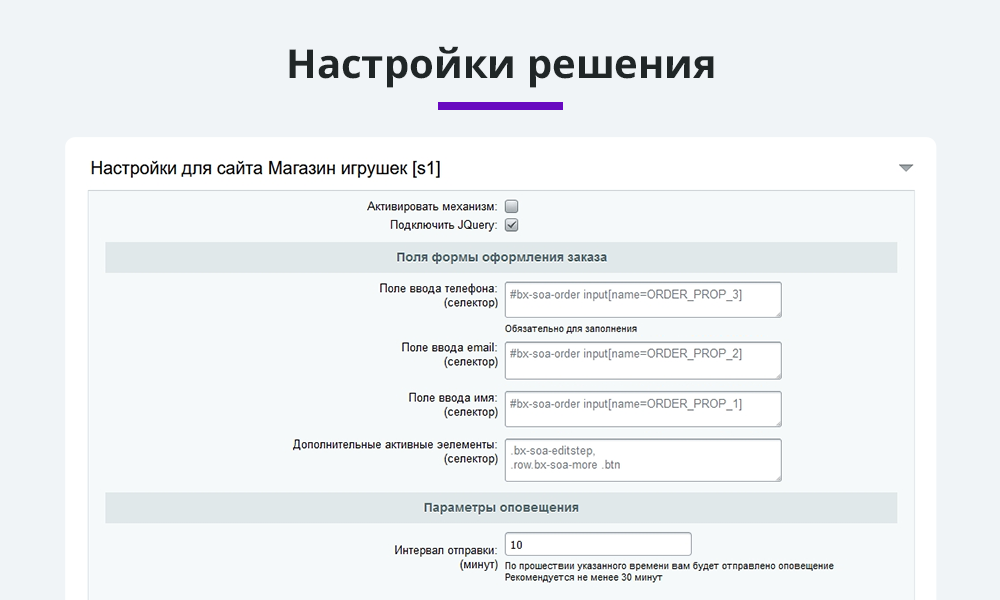Select the email selector field with ORDER_PROP_2

642,360
